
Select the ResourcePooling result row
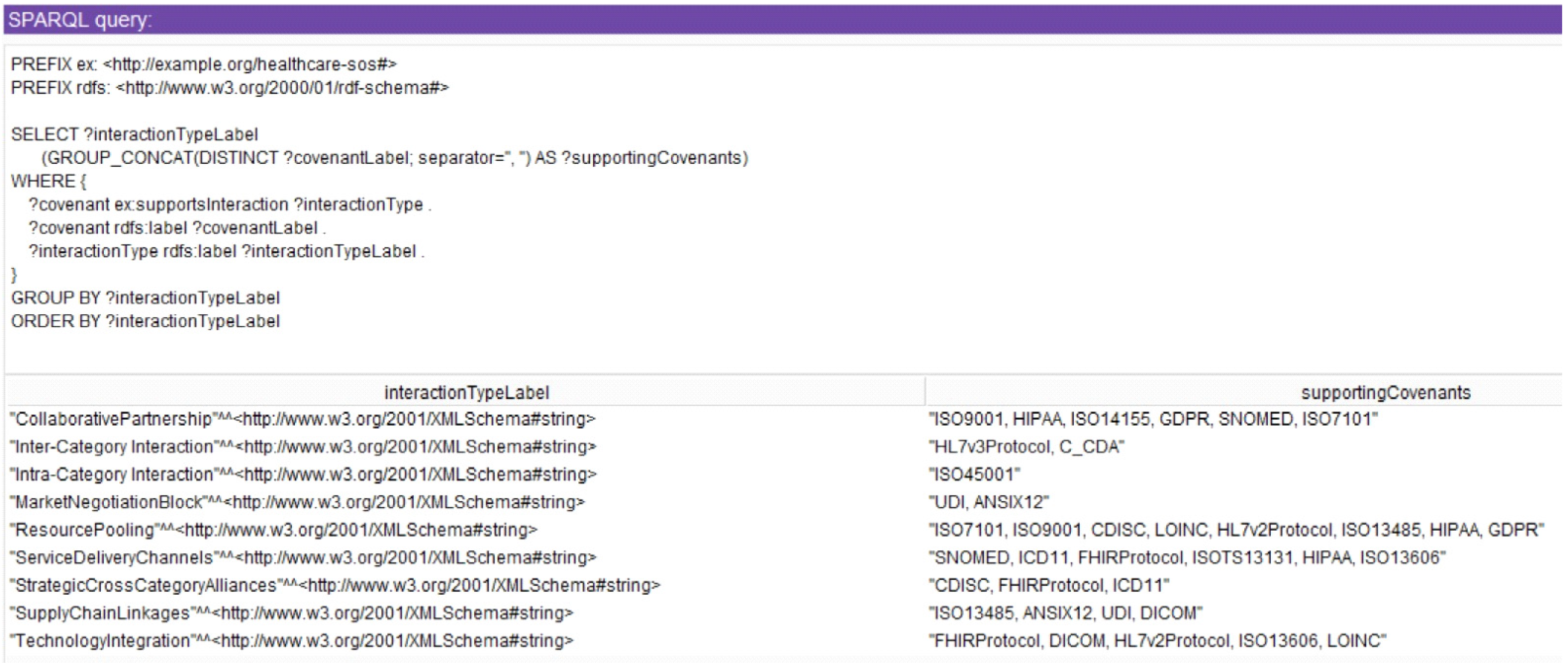(273, 530)
